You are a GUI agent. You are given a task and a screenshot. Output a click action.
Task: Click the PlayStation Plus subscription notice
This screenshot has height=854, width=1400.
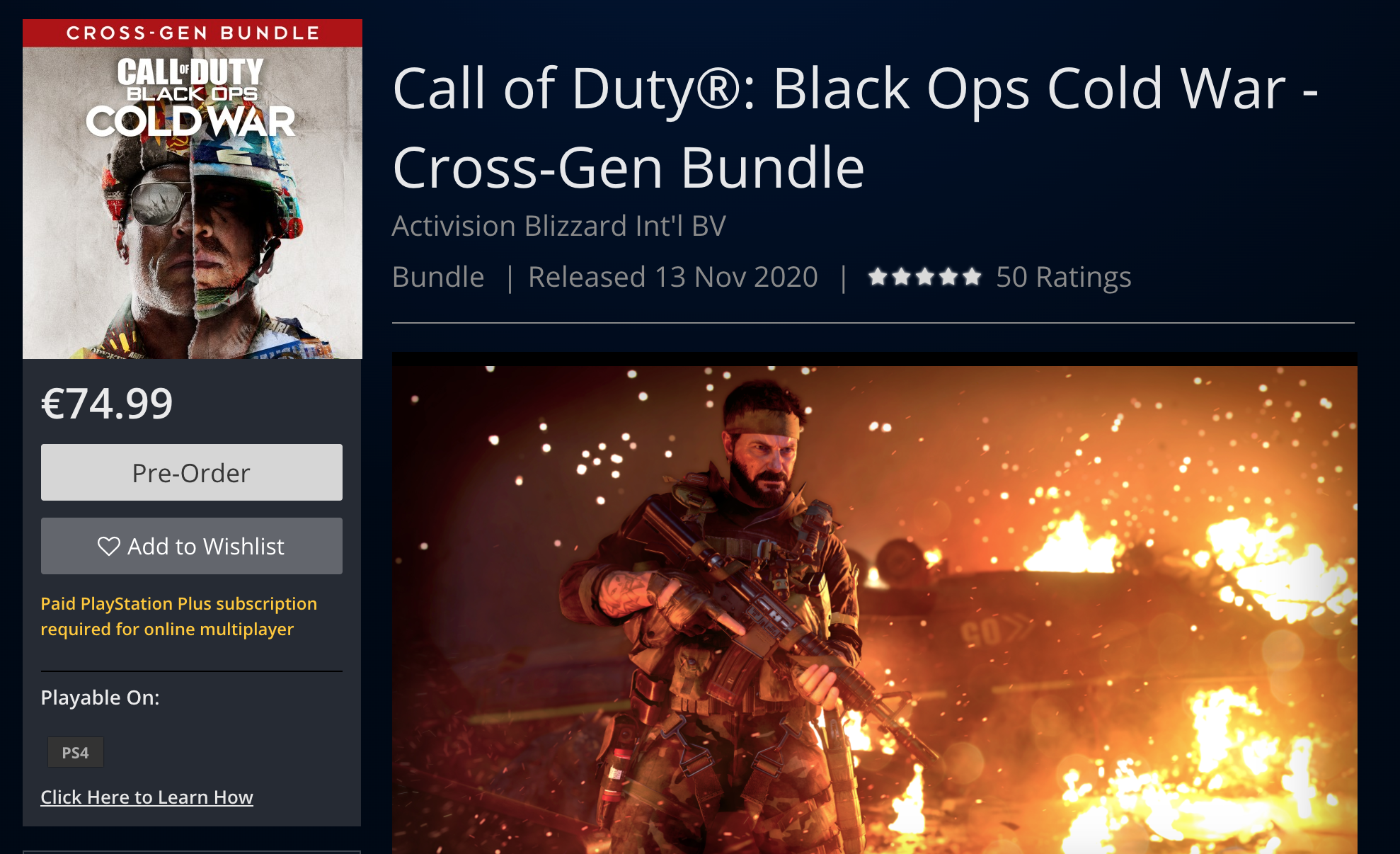(178, 616)
